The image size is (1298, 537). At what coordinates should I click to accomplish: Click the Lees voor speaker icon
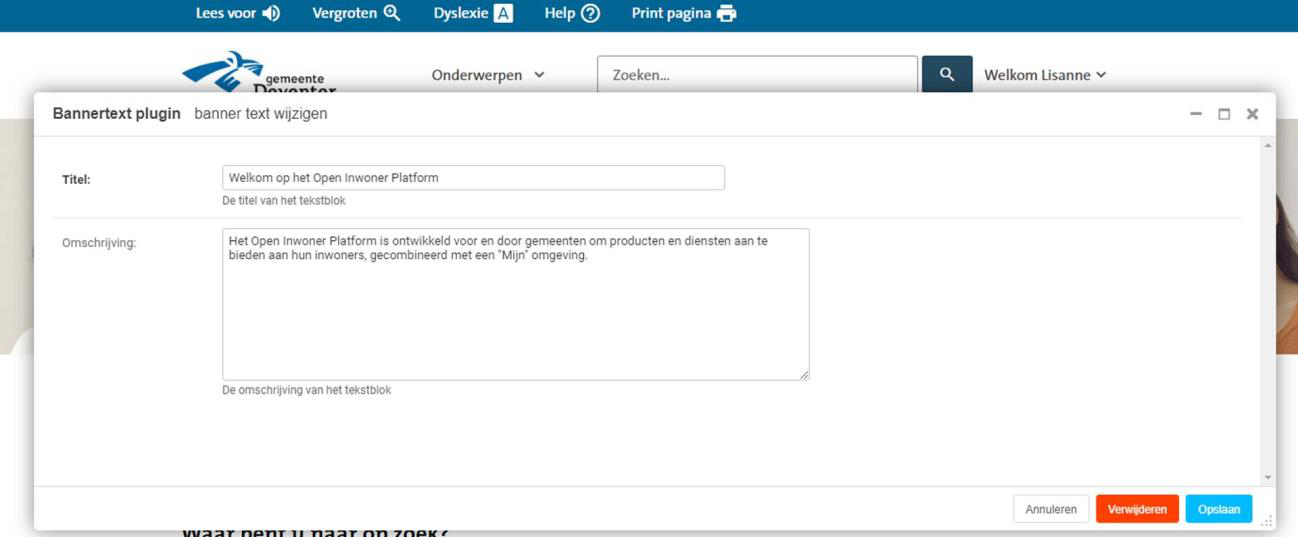tap(271, 14)
